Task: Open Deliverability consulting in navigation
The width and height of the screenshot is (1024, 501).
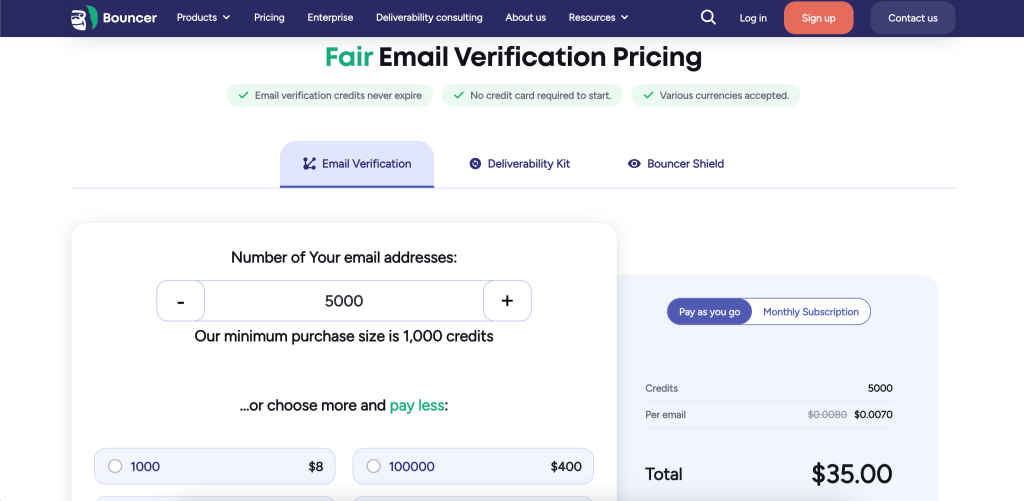Action: click(x=429, y=18)
